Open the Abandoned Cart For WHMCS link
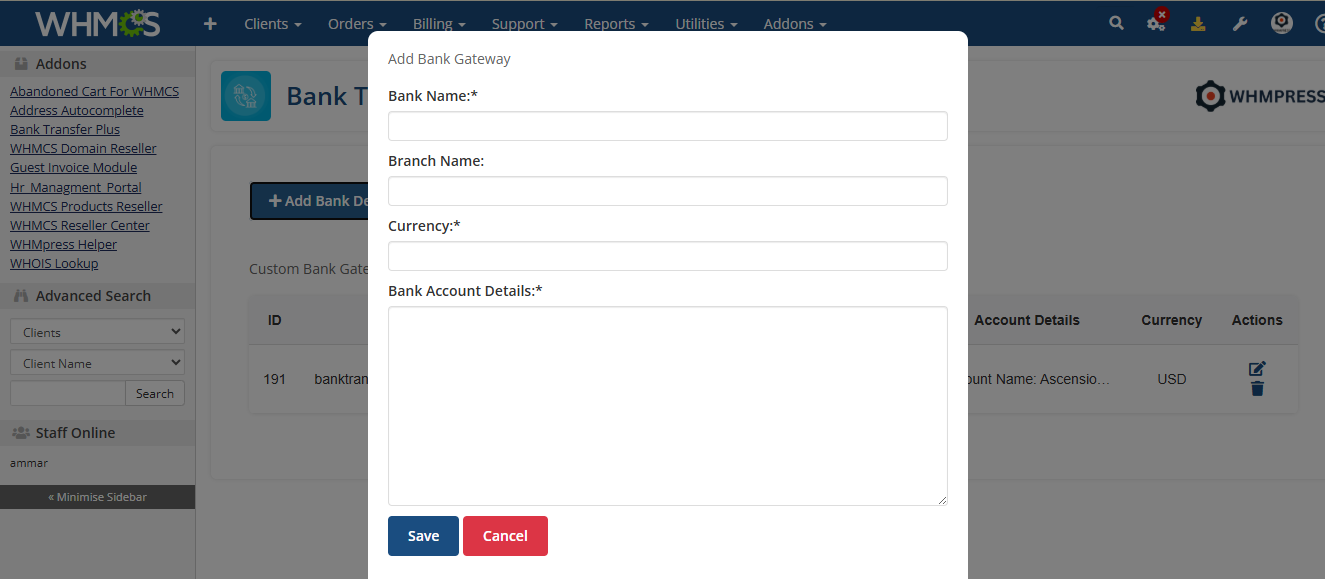Image resolution: width=1325 pixels, height=579 pixels. coord(94,91)
